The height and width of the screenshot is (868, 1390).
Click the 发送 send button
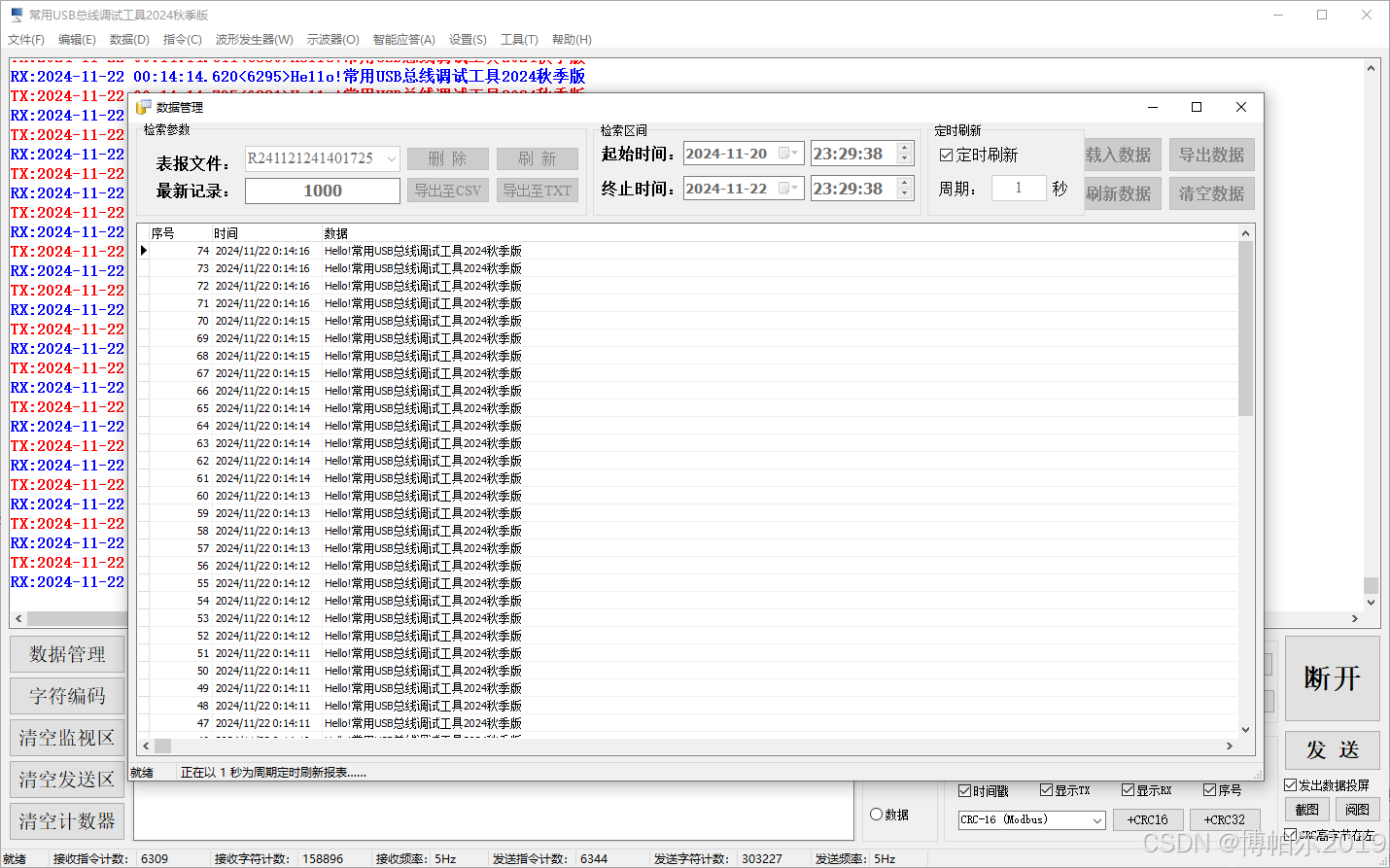point(1333,750)
